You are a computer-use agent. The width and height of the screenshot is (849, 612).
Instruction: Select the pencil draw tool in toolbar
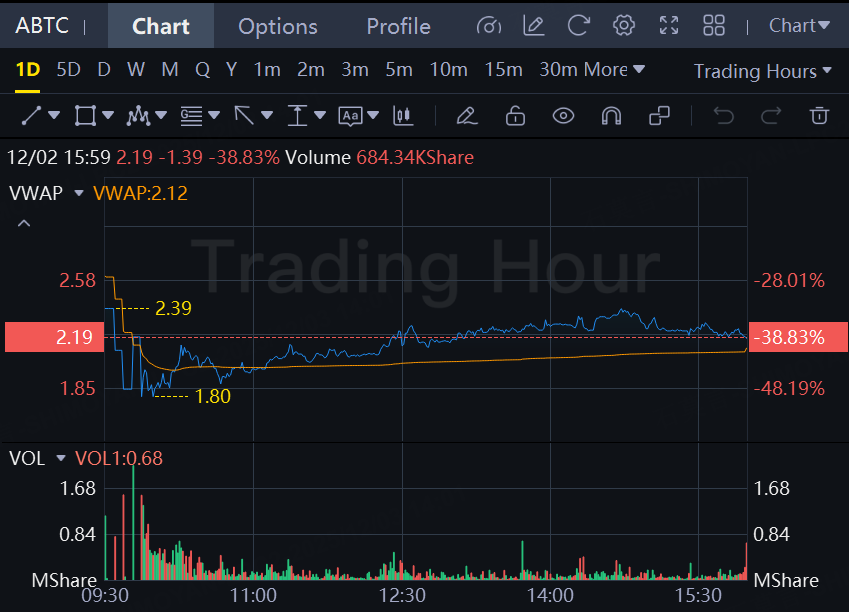[465, 116]
